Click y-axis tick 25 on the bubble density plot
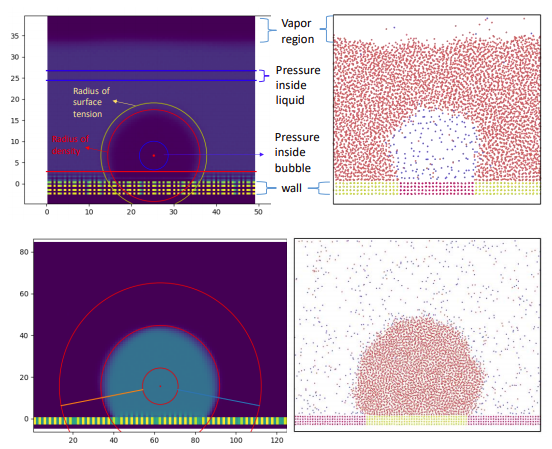This screenshot has height=449, width=552. pyautogui.click(x=15, y=78)
